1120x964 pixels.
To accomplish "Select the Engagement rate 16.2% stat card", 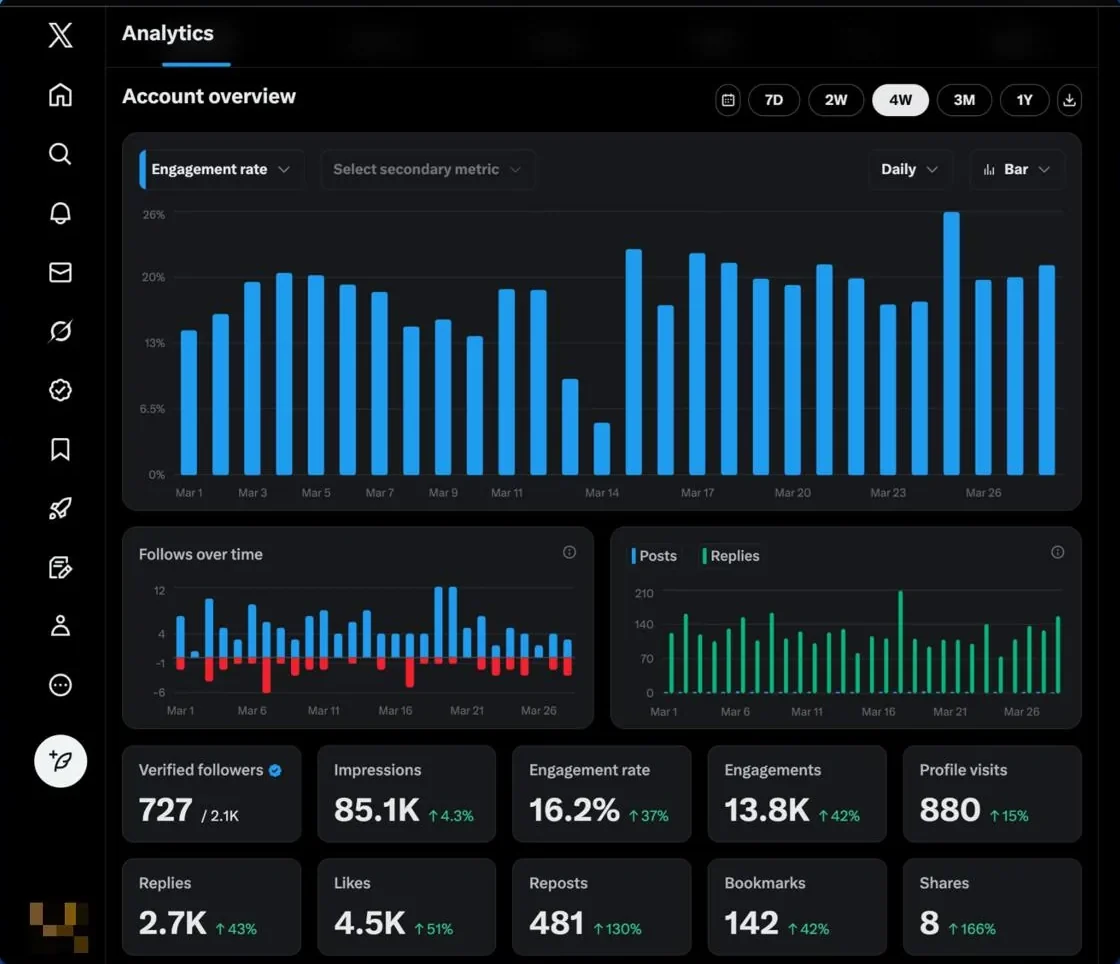I will click(x=601, y=793).
